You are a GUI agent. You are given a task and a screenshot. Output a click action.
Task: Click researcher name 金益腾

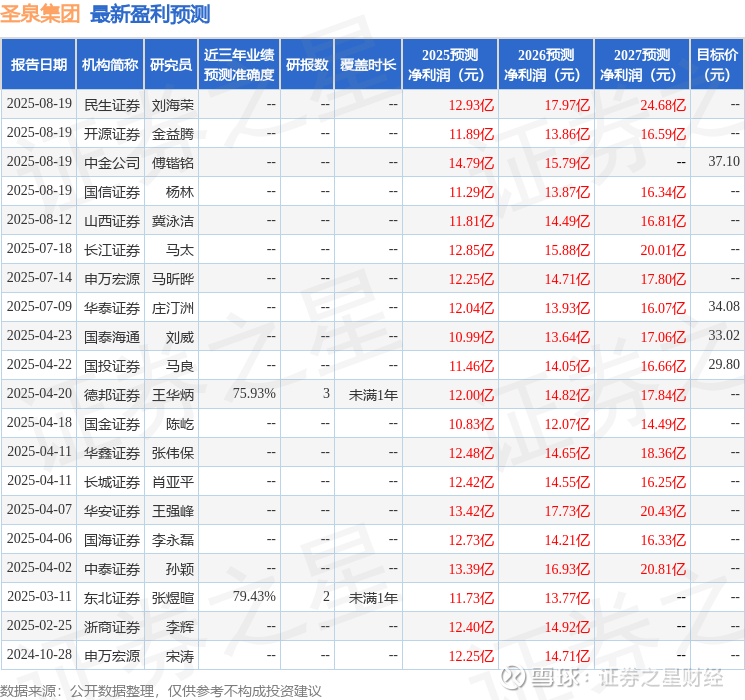pyautogui.click(x=173, y=134)
